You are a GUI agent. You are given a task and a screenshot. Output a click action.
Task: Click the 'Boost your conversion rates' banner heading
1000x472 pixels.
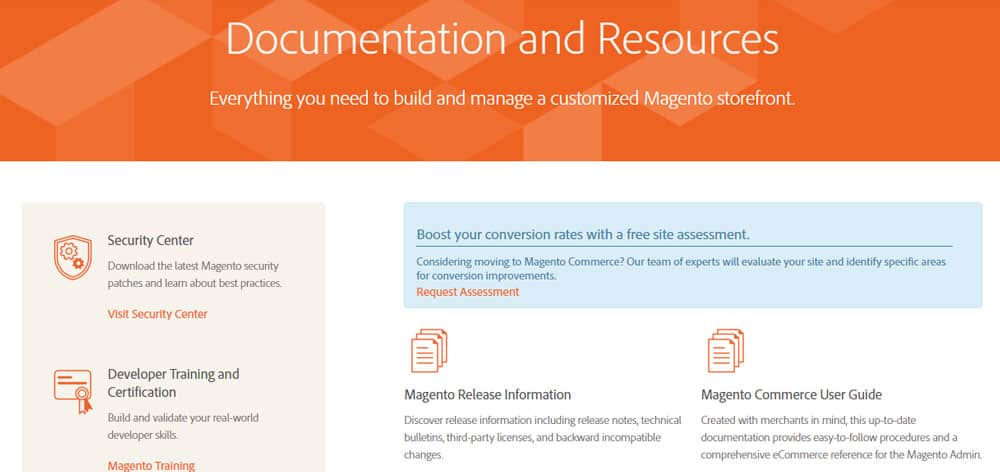click(x=583, y=235)
